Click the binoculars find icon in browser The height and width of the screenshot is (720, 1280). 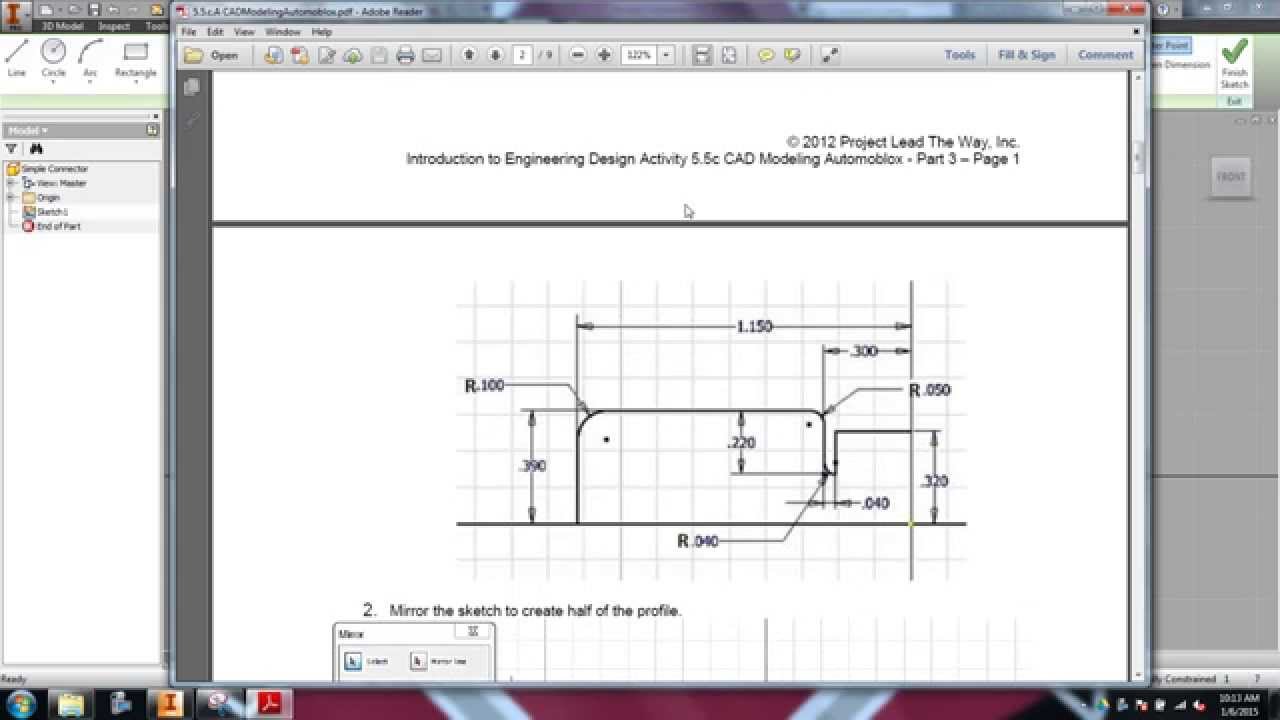pyautogui.click(x=38, y=148)
